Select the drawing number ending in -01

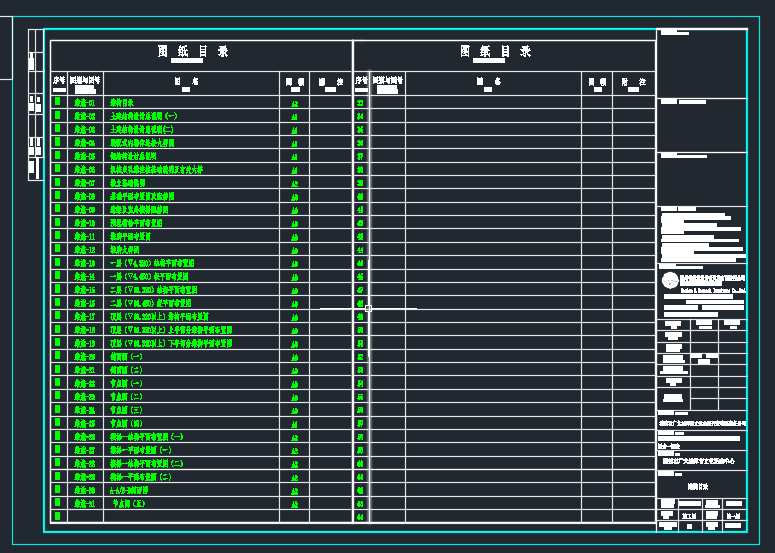tap(84, 103)
